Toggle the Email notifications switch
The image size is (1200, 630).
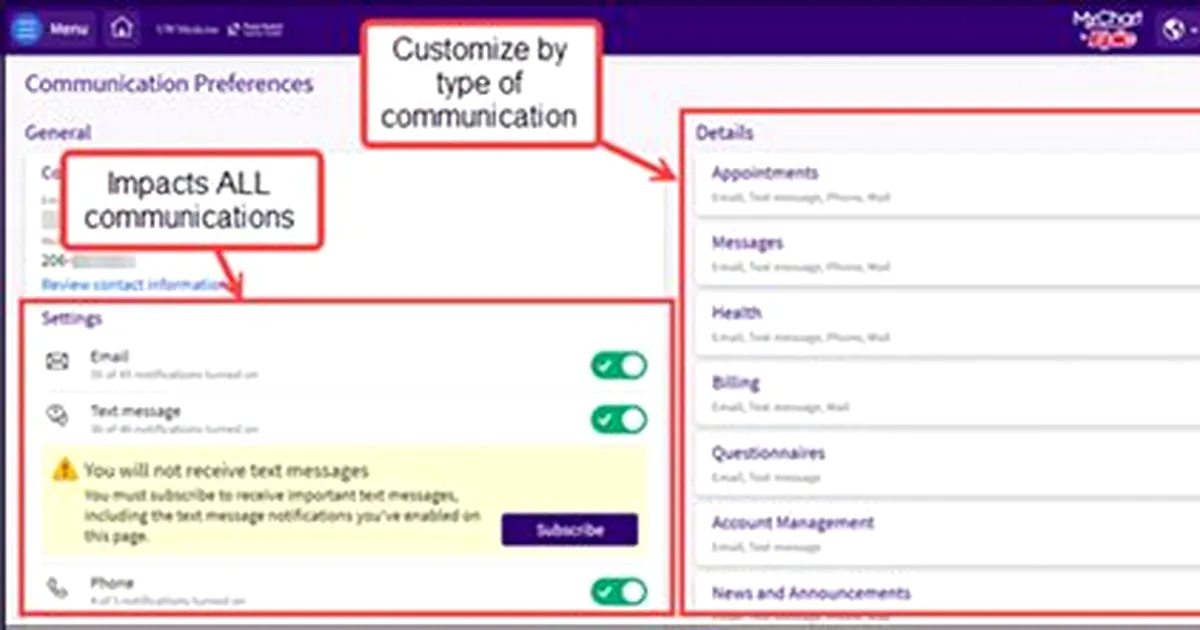coord(618,365)
